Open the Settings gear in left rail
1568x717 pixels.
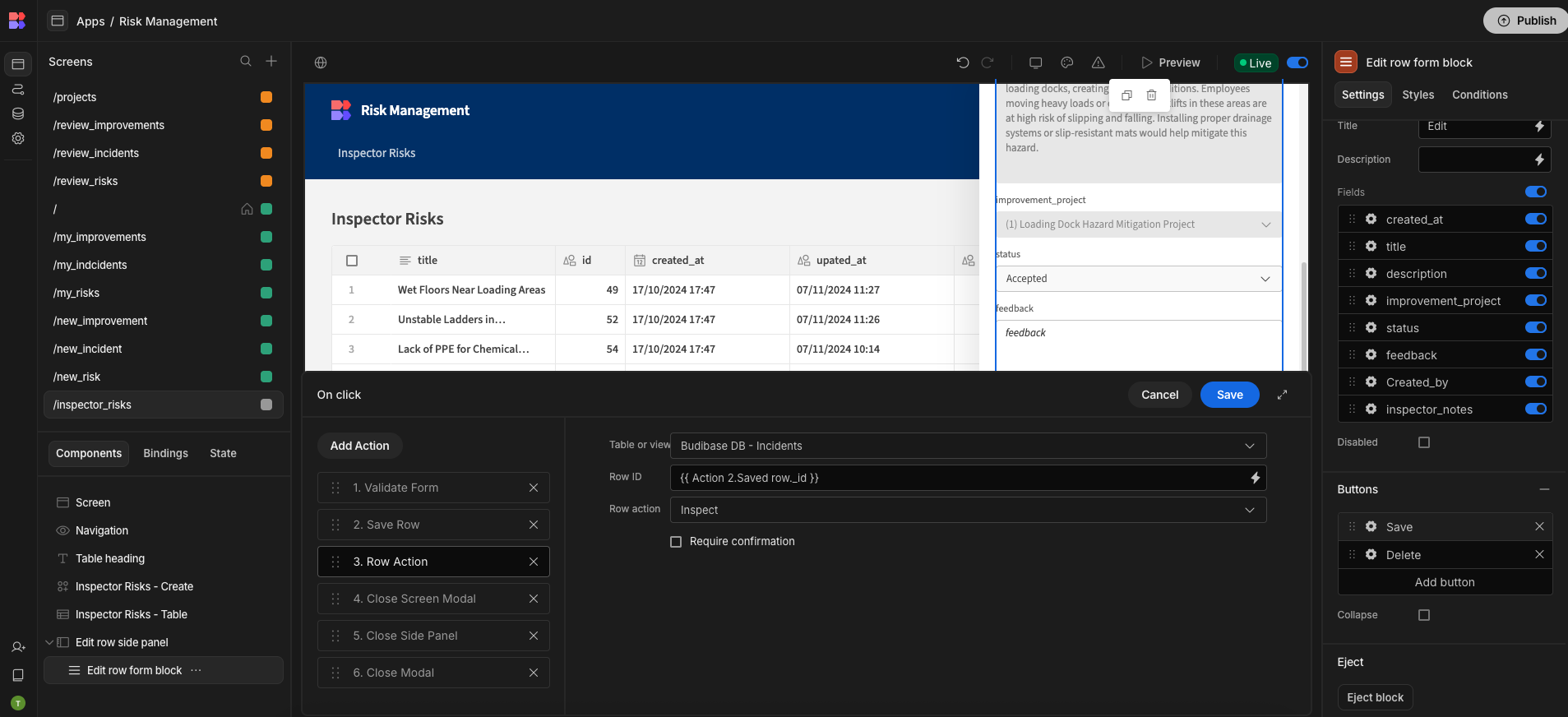[18, 138]
